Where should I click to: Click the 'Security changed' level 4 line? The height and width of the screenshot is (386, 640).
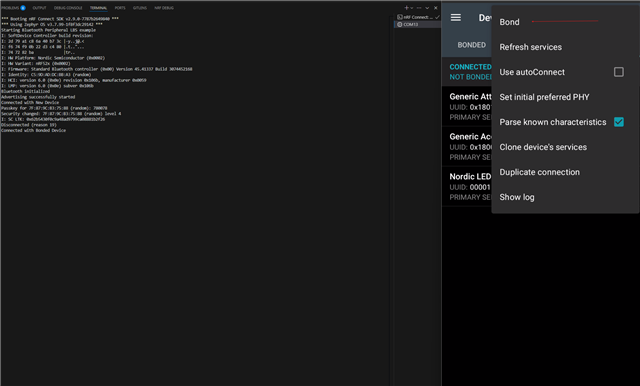pyautogui.click(x=61, y=114)
